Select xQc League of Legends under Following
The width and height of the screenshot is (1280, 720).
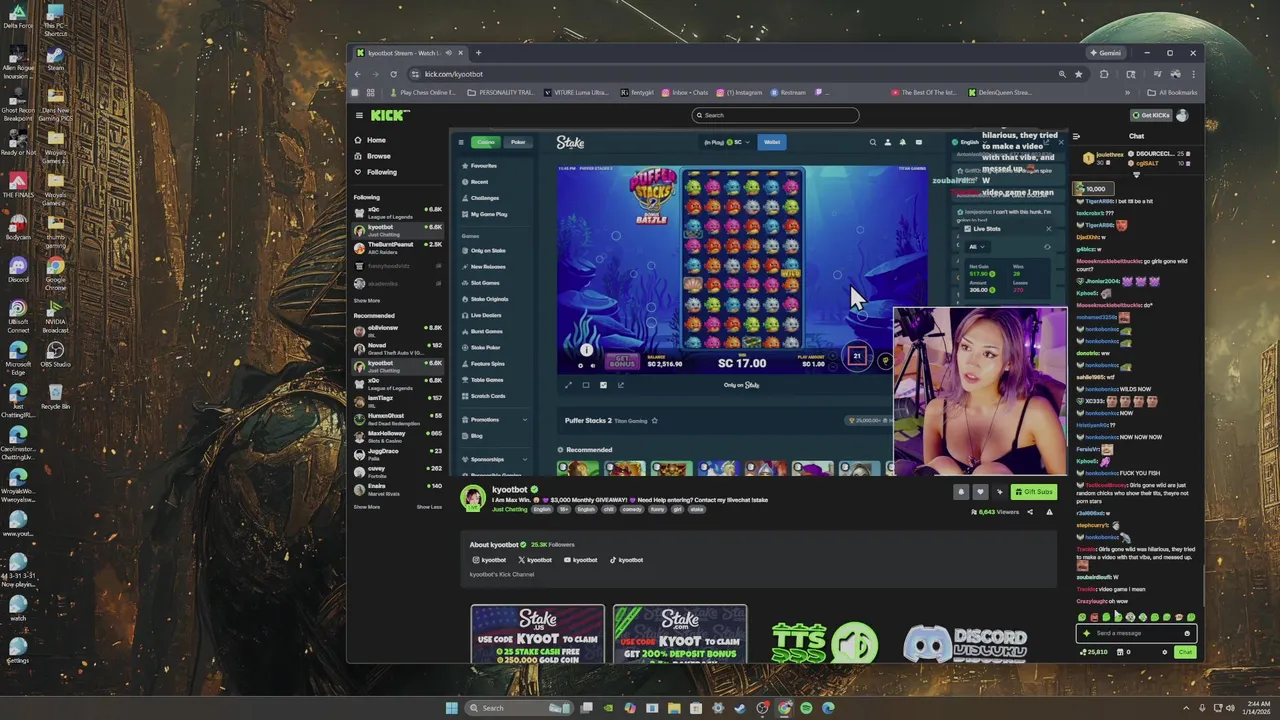tap(398, 212)
